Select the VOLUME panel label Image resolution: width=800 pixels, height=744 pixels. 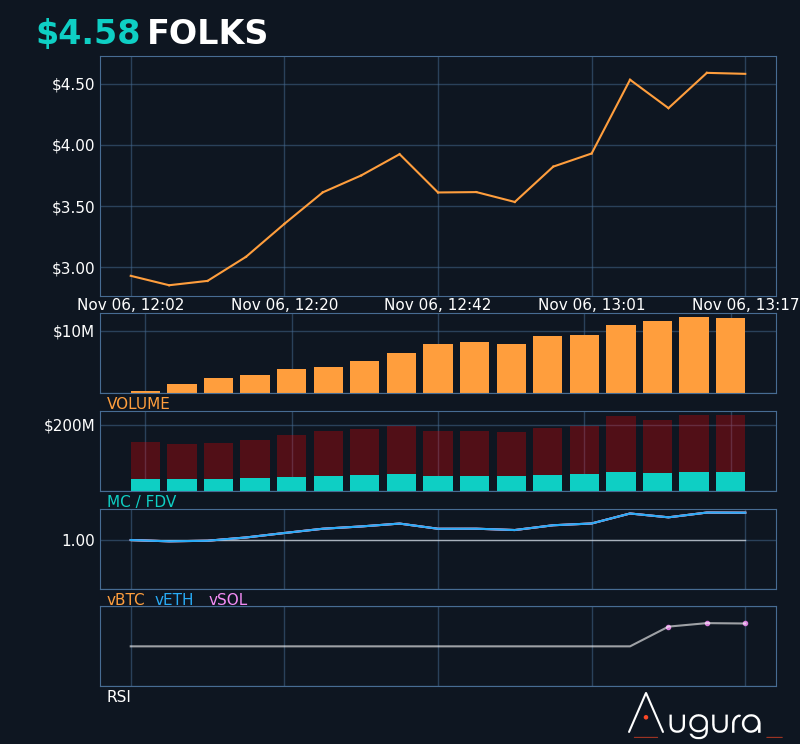138,404
